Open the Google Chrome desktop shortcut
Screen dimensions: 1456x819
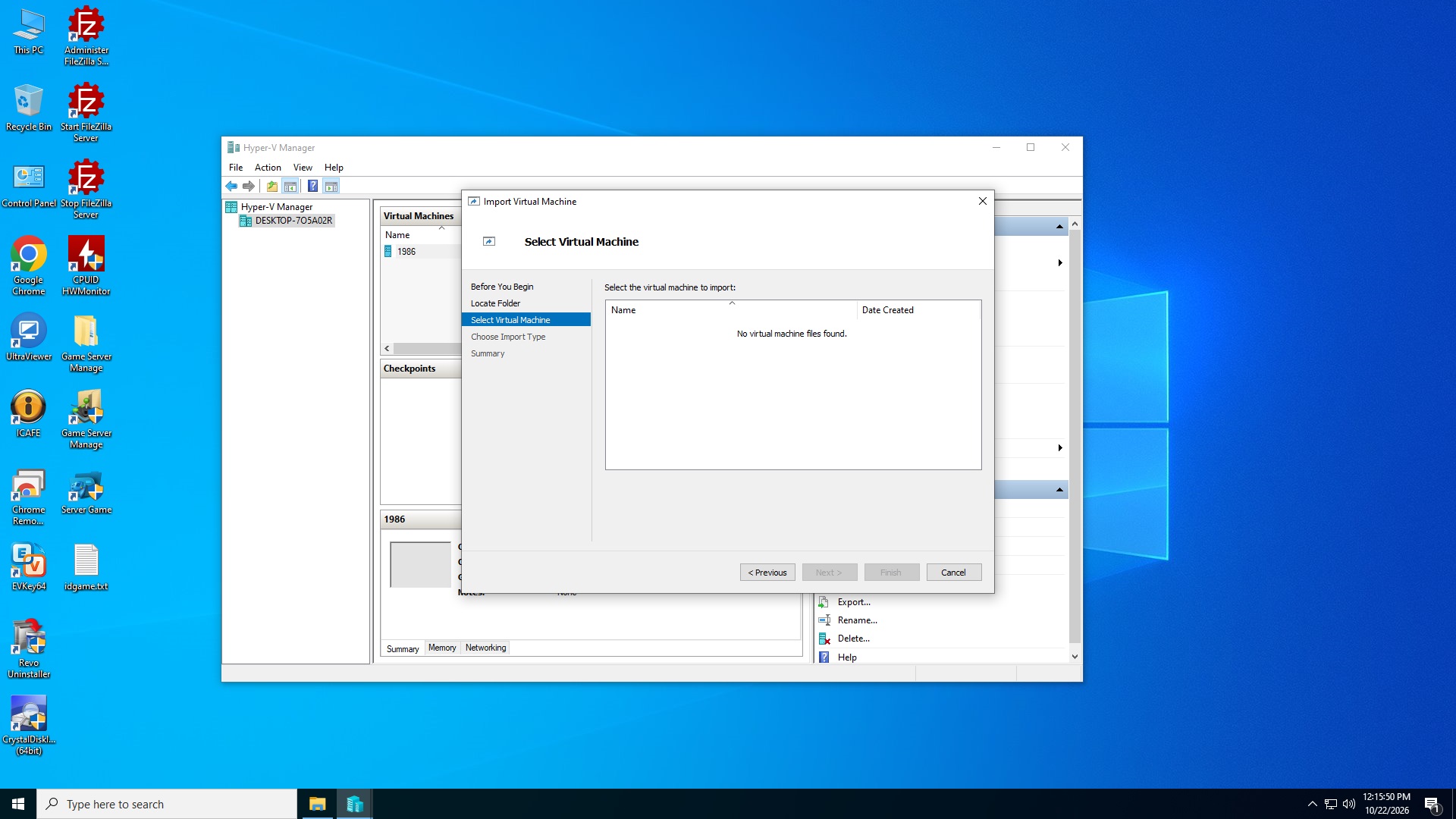(29, 265)
